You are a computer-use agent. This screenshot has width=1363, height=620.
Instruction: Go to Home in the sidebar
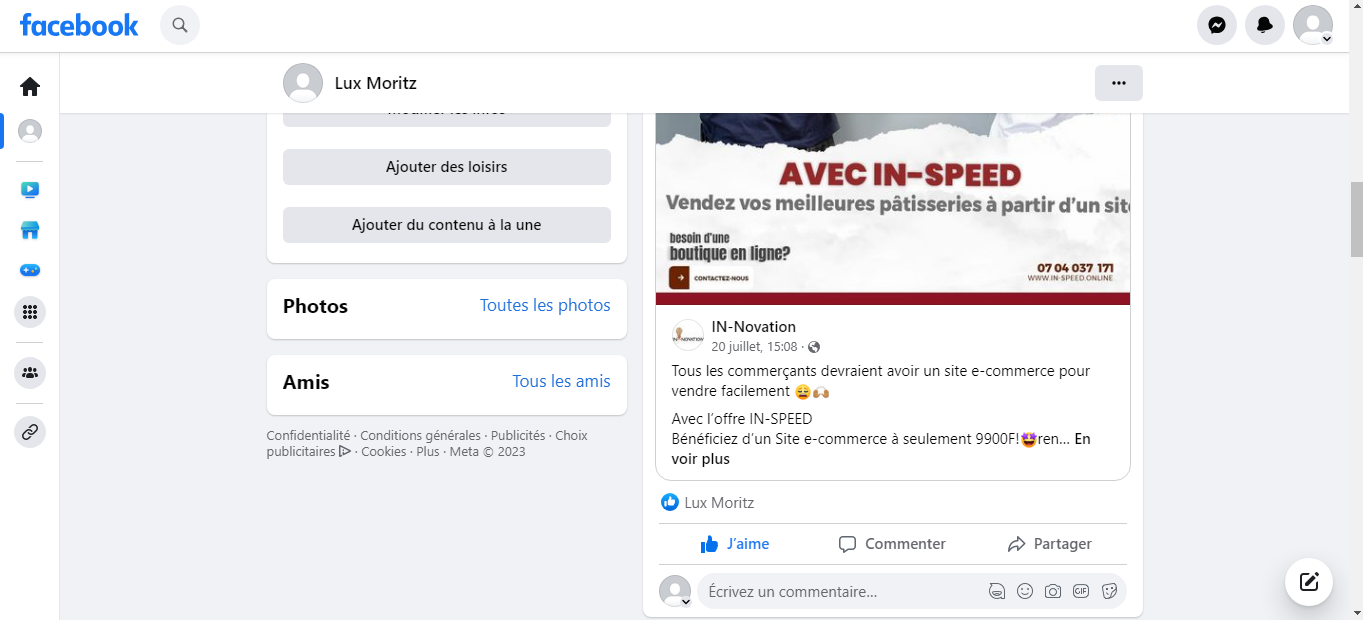click(30, 87)
